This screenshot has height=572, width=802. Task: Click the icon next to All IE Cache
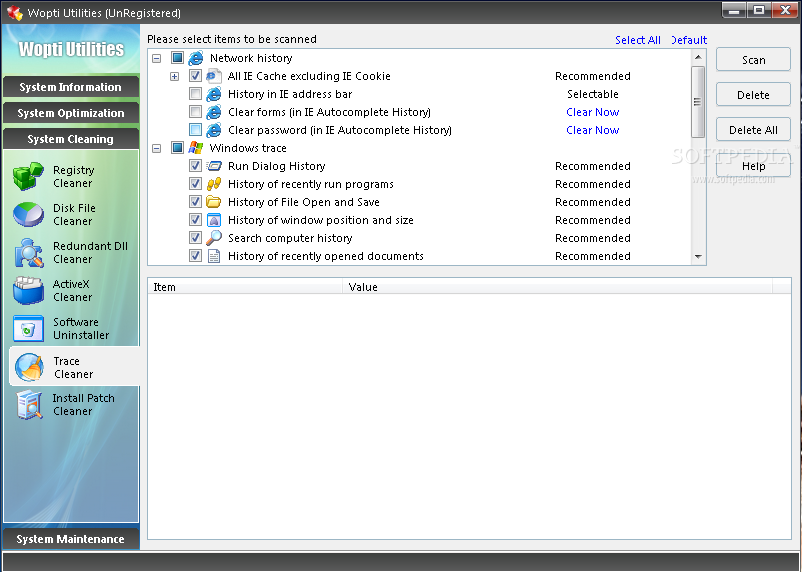point(214,76)
